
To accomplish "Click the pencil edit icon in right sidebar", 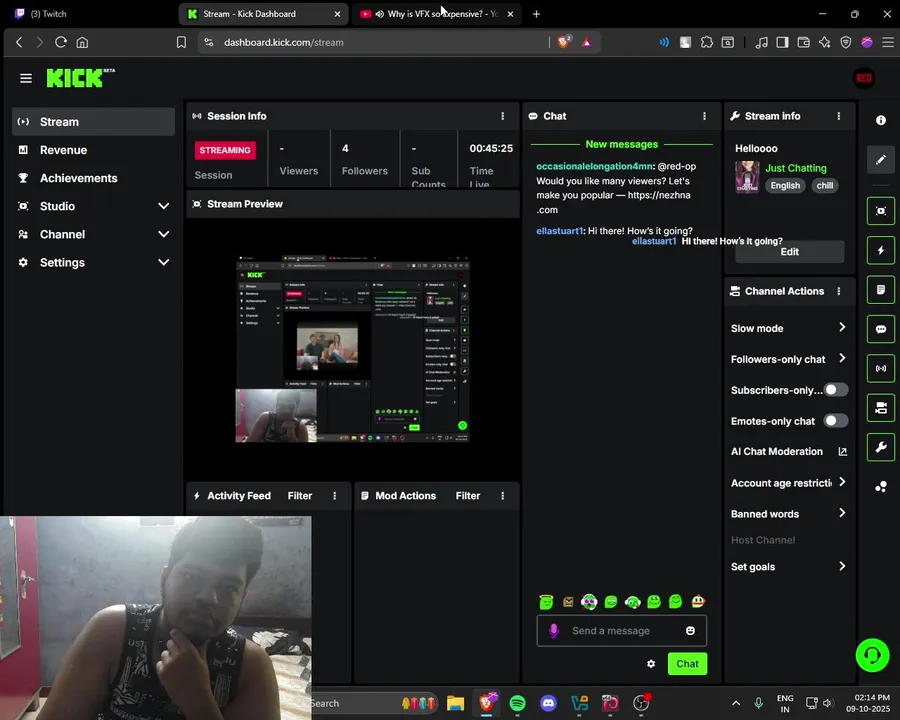I will 880,159.
